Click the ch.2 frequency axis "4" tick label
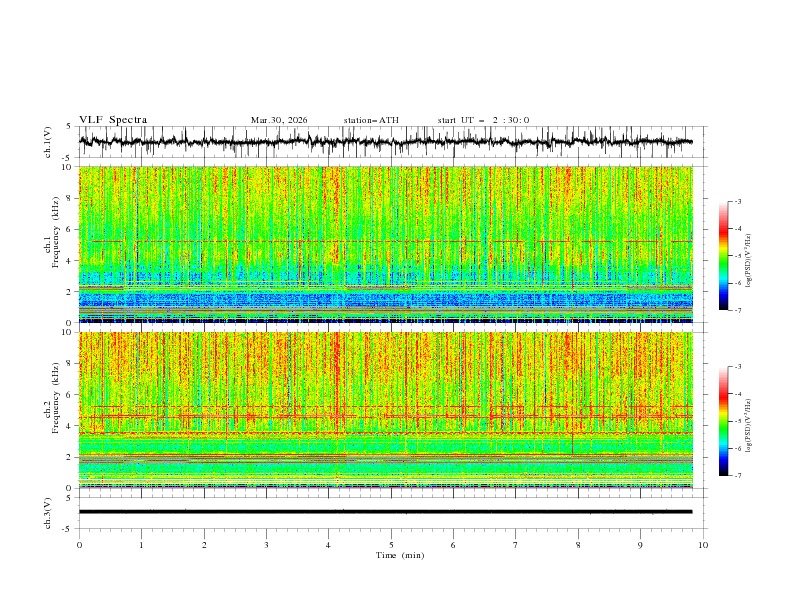792x612 pixels. [x=69, y=426]
